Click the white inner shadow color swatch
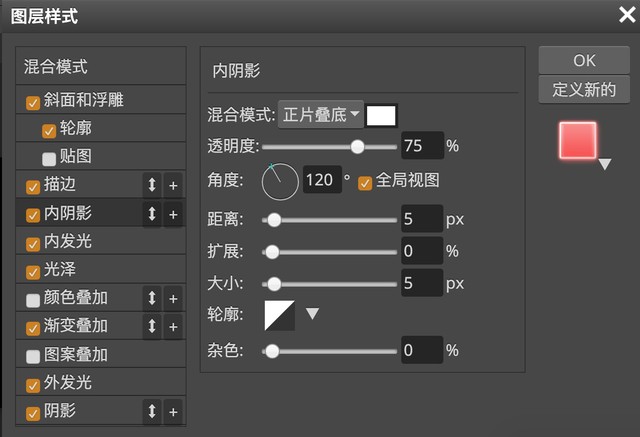The width and height of the screenshot is (640, 437). (382, 115)
